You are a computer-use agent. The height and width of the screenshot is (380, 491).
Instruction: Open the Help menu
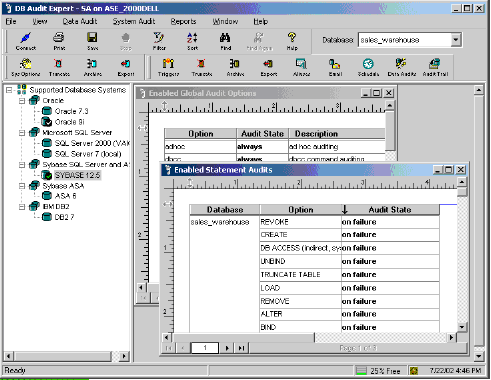(x=260, y=22)
